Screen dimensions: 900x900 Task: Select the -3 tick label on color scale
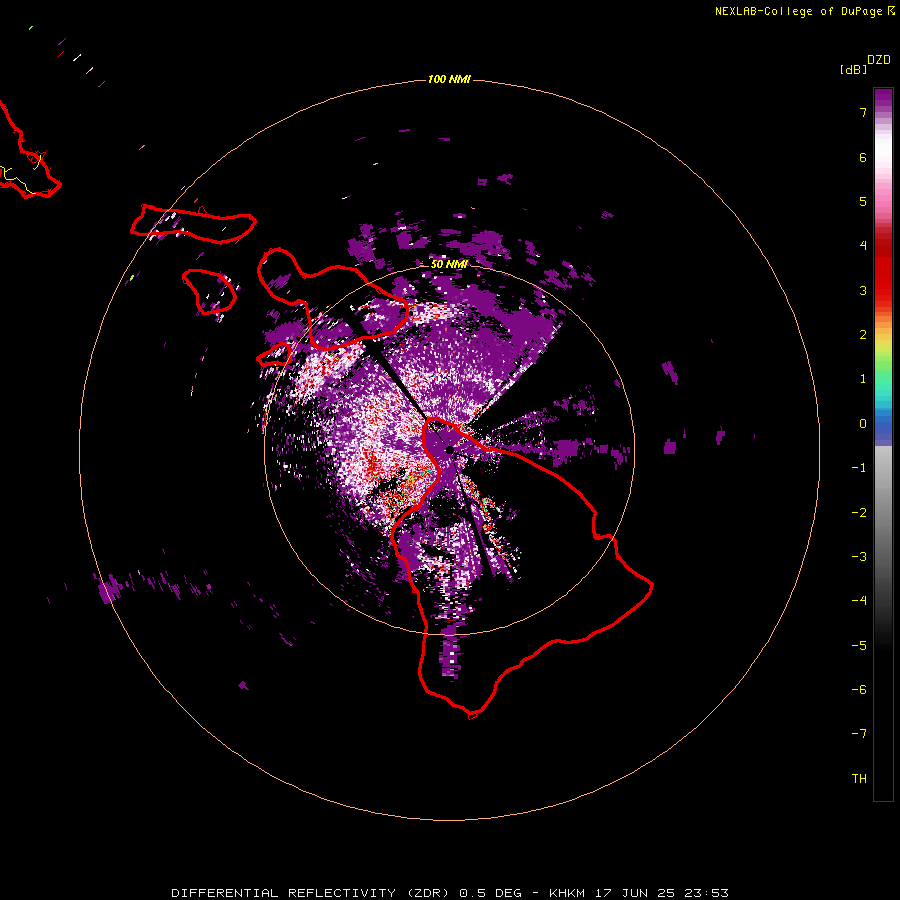[x=859, y=557]
